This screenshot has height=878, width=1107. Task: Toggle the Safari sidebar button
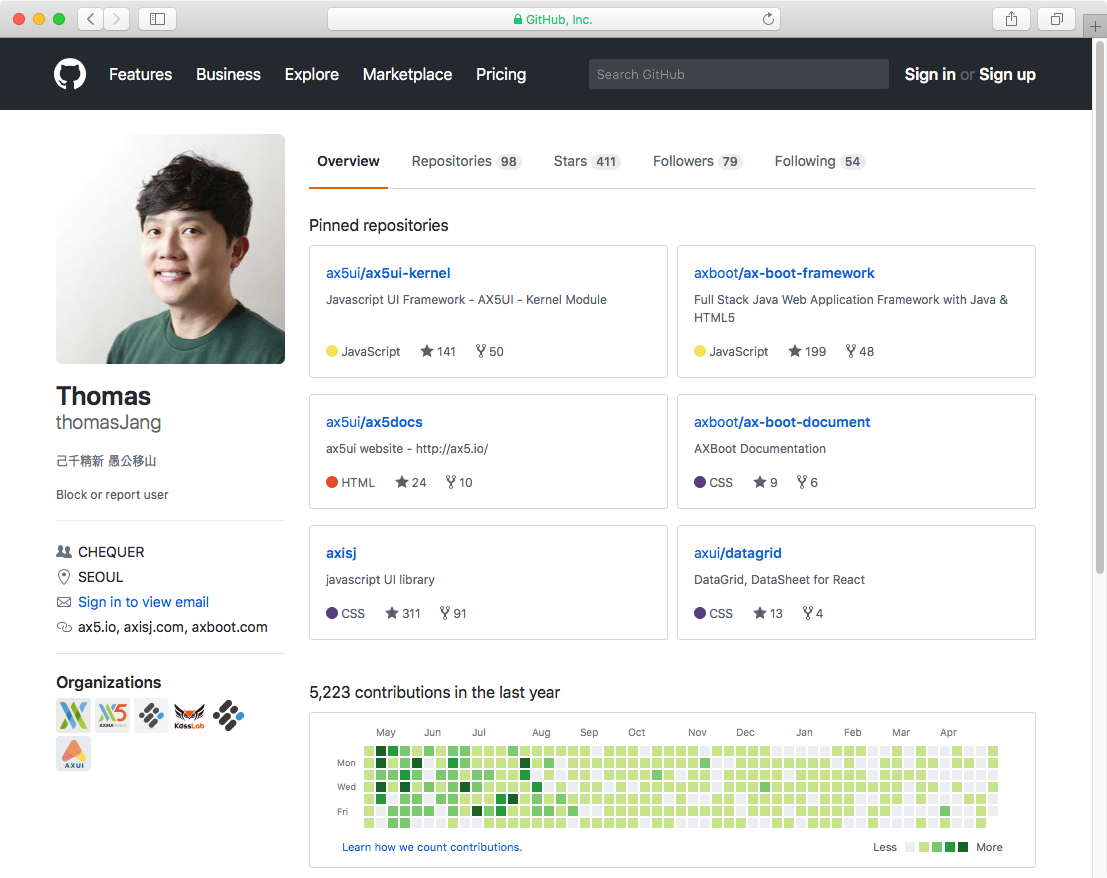tap(157, 19)
